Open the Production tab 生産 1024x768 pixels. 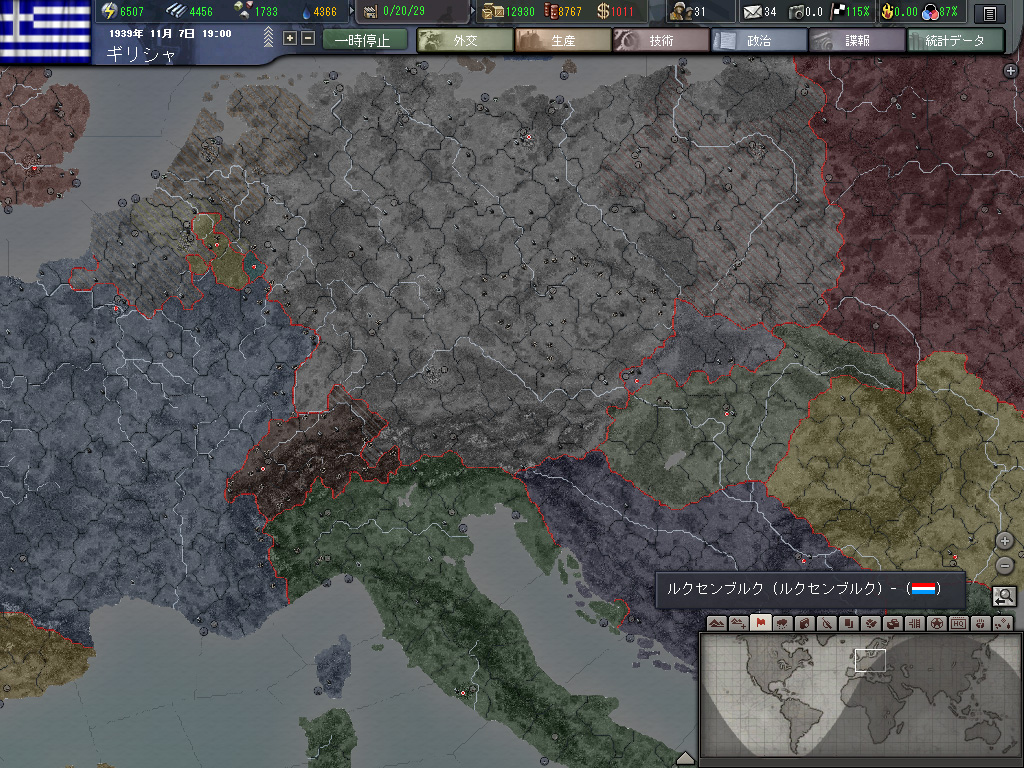tap(563, 40)
